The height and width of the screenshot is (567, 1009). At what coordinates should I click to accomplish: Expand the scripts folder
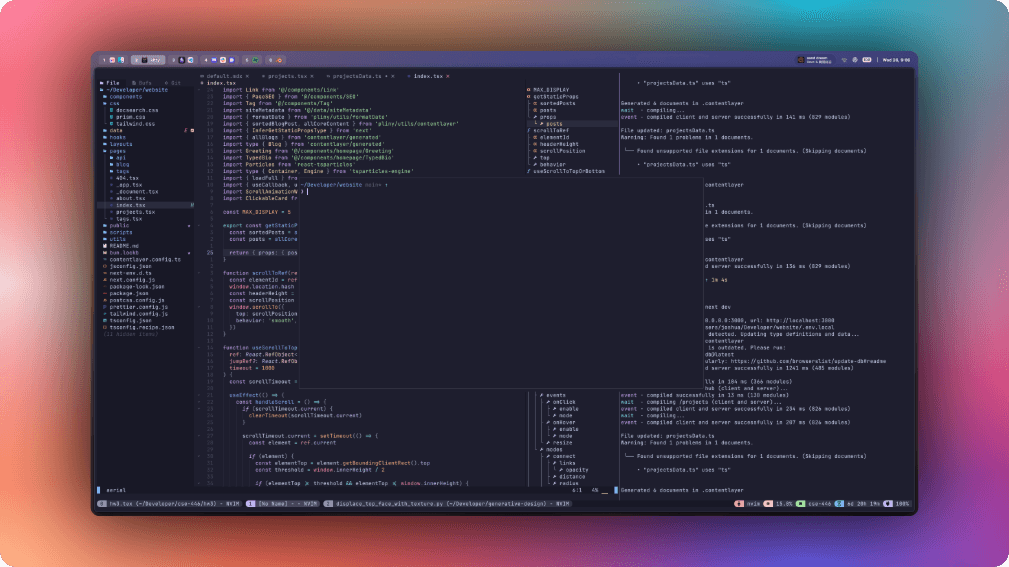point(120,232)
